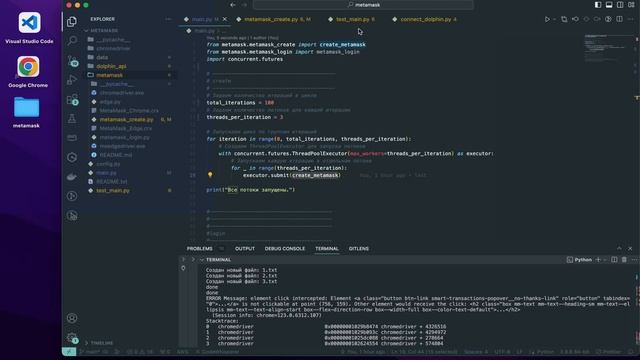This screenshot has height=360, width=640.
Task: Toggle Primary Side Bar in the title bar
Action: (598, 5)
